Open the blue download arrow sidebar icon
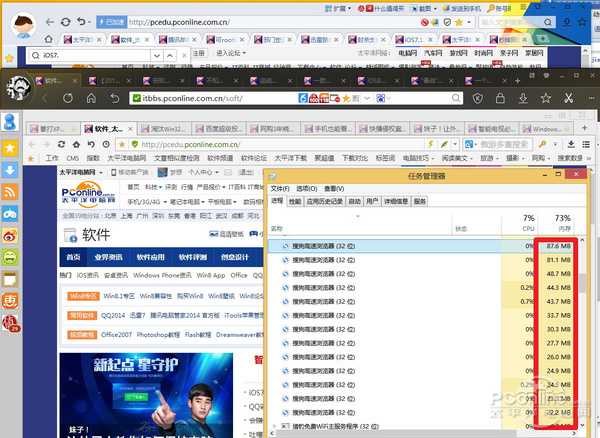600x438 pixels. (11, 168)
